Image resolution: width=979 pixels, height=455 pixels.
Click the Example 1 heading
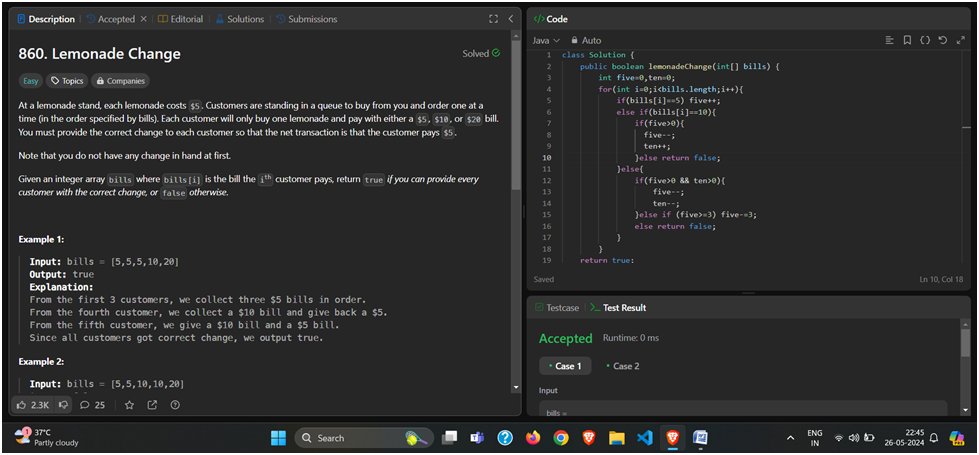[41, 240]
